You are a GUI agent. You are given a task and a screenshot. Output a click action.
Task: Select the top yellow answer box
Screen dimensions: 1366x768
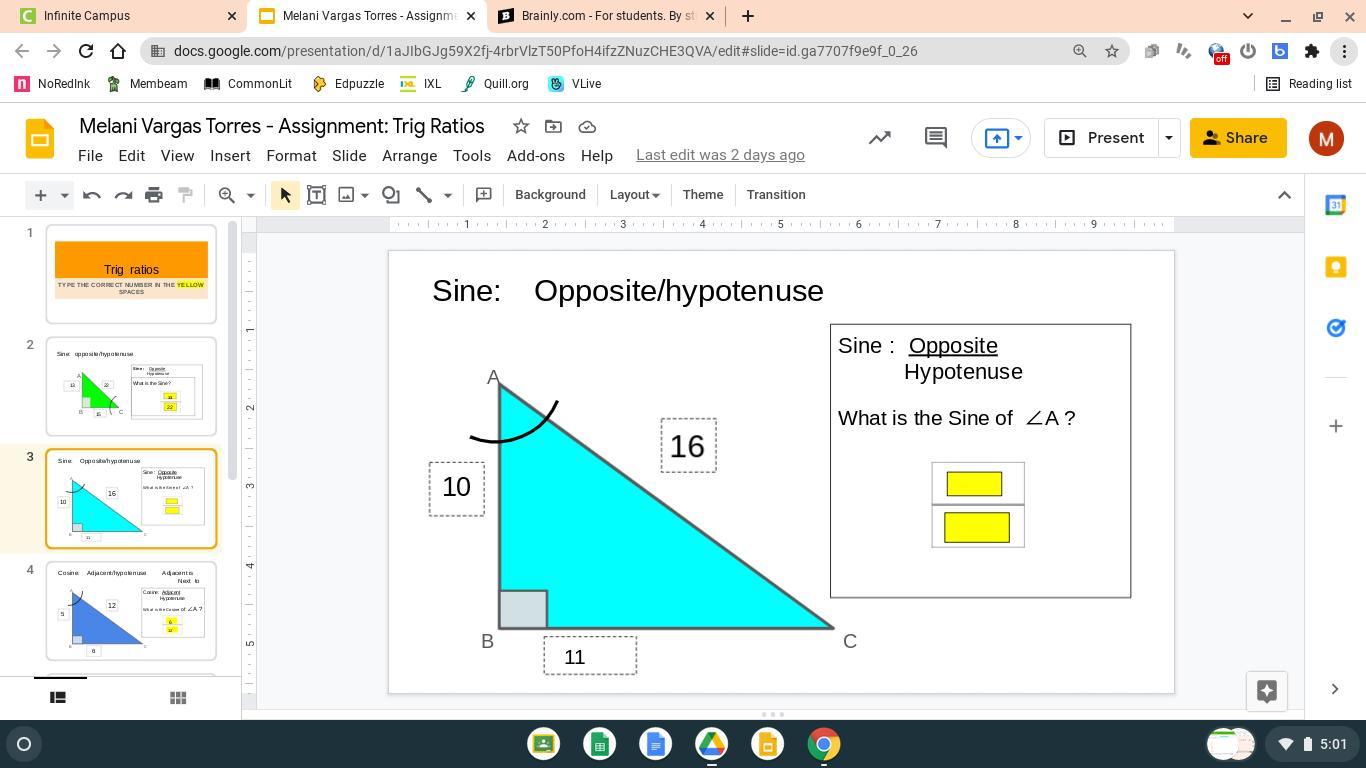point(974,484)
